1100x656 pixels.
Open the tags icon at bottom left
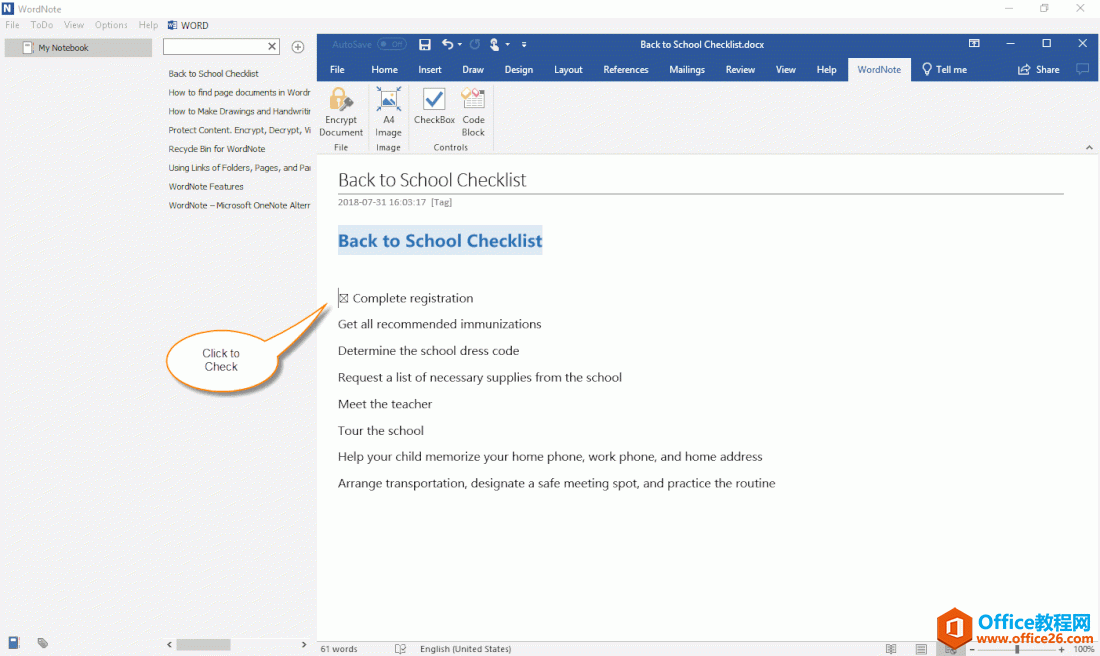43,643
